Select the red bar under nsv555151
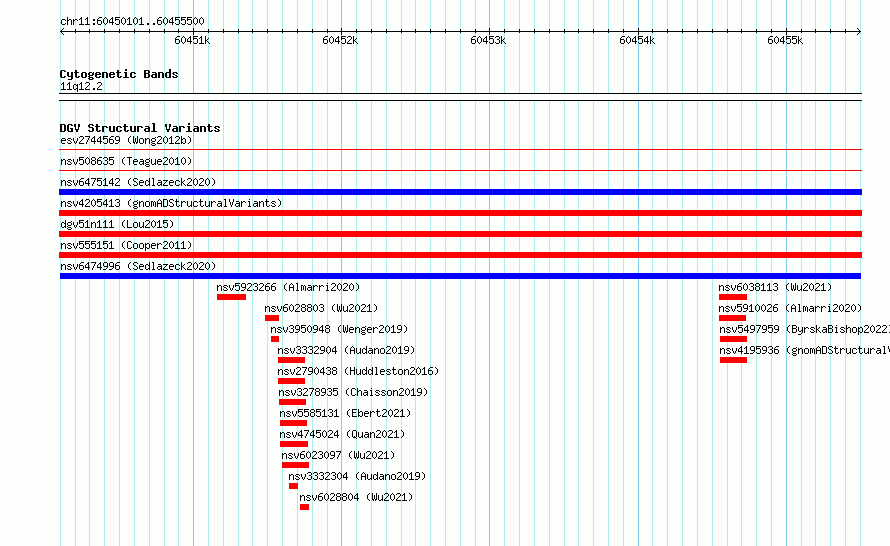The height and width of the screenshot is (546, 890). tap(460, 255)
